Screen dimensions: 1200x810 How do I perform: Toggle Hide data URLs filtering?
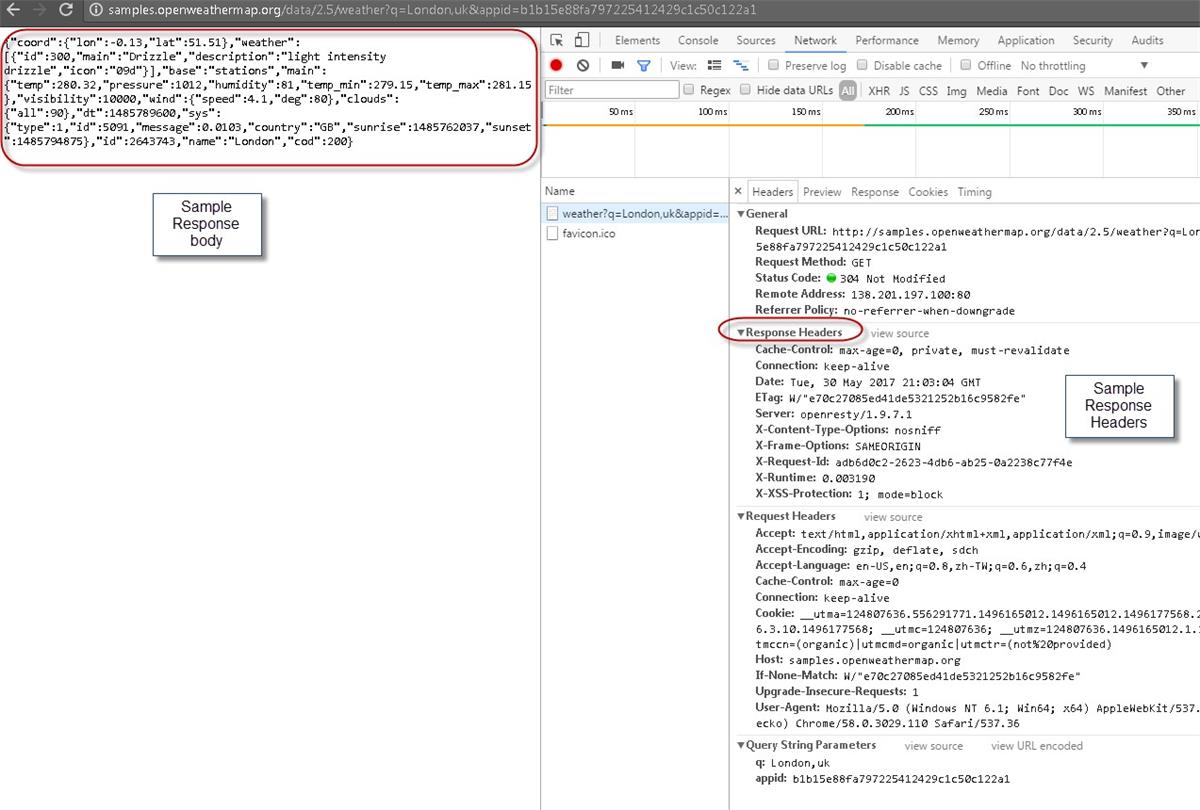(x=746, y=90)
